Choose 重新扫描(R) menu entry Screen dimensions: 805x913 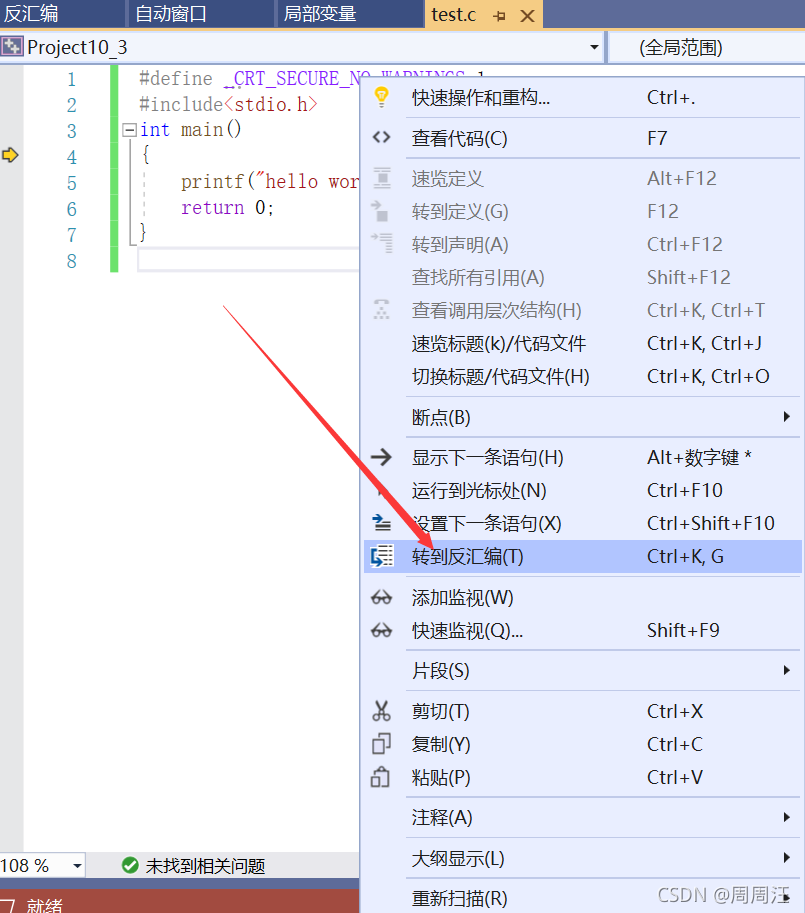tap(582, 898)
